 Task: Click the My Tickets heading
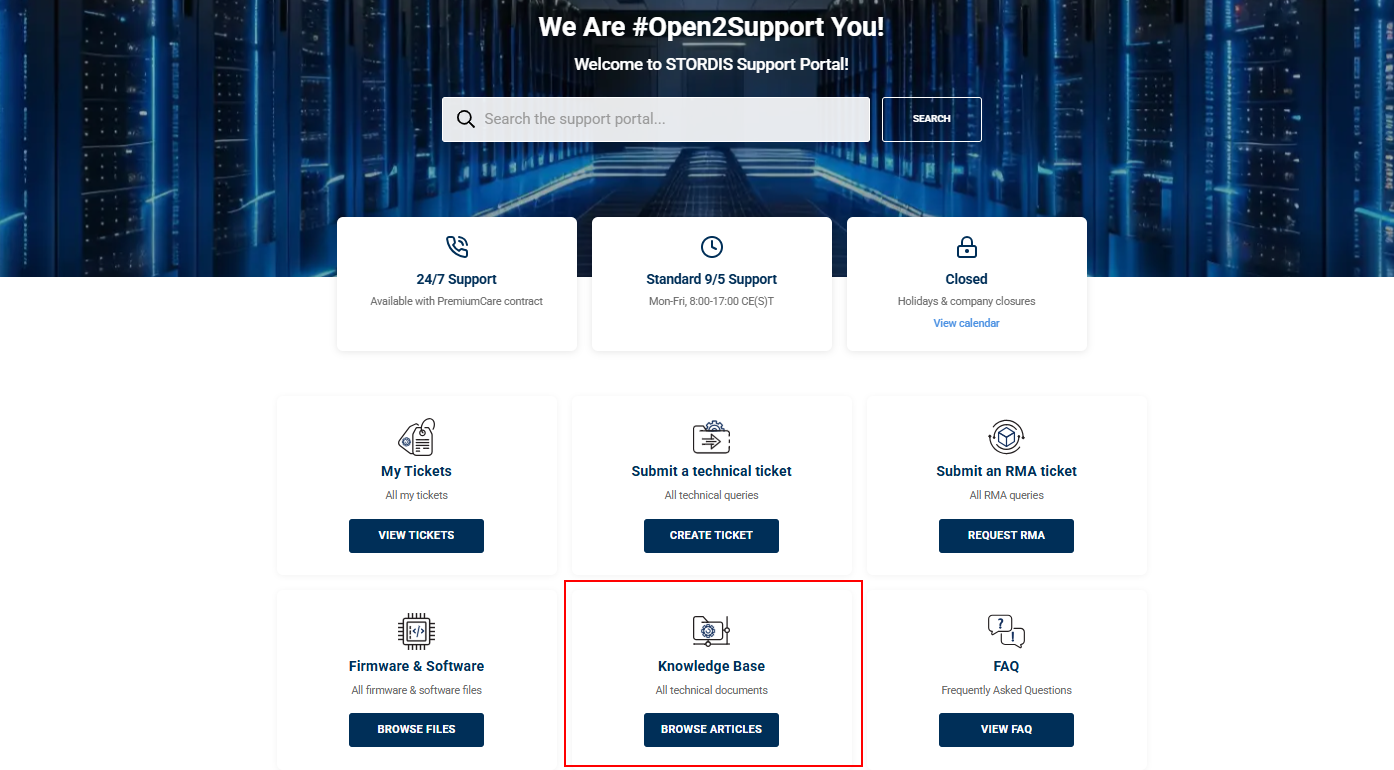416,471
